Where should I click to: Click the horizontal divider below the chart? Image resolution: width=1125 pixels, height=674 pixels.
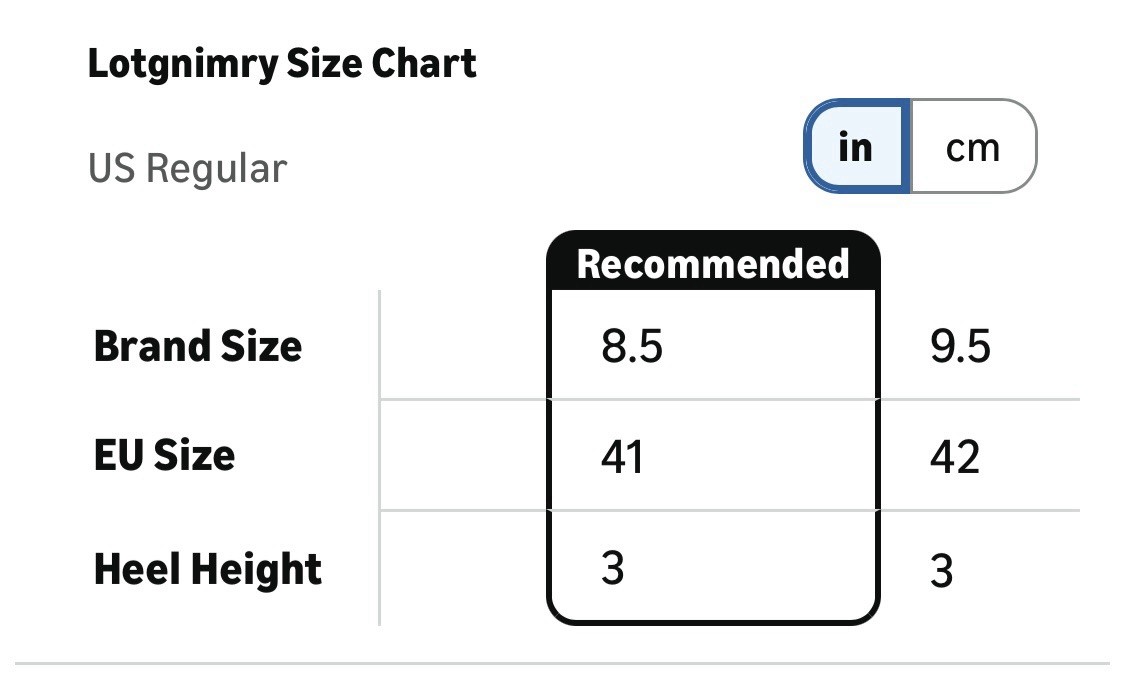pos(562,662)
